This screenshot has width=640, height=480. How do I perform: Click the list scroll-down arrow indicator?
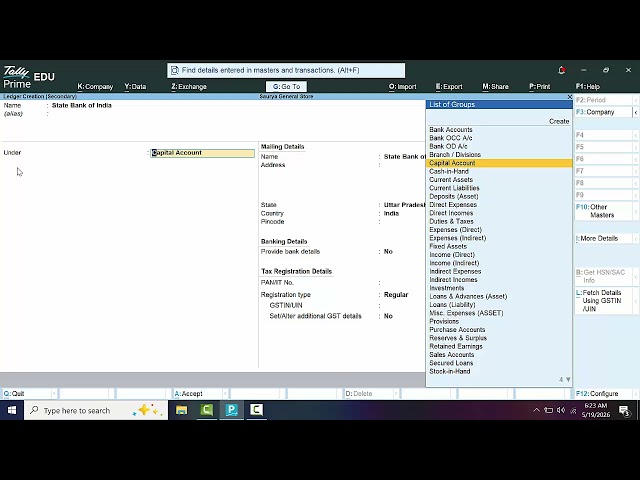[568, 380]
